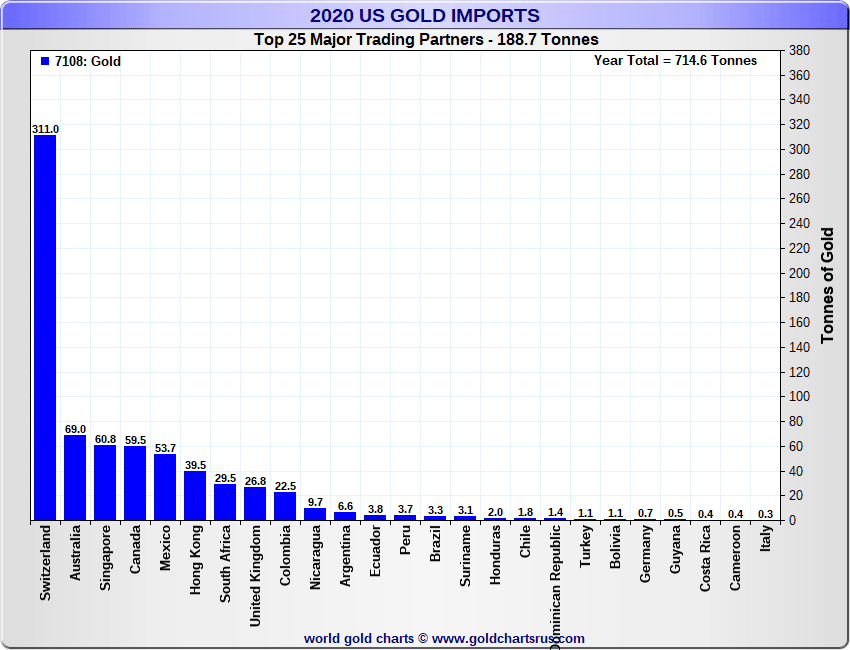Click the chart title 2020 US GOLD IMPORTS
This screenshot has height=650, width=850.
coord(424,16)
